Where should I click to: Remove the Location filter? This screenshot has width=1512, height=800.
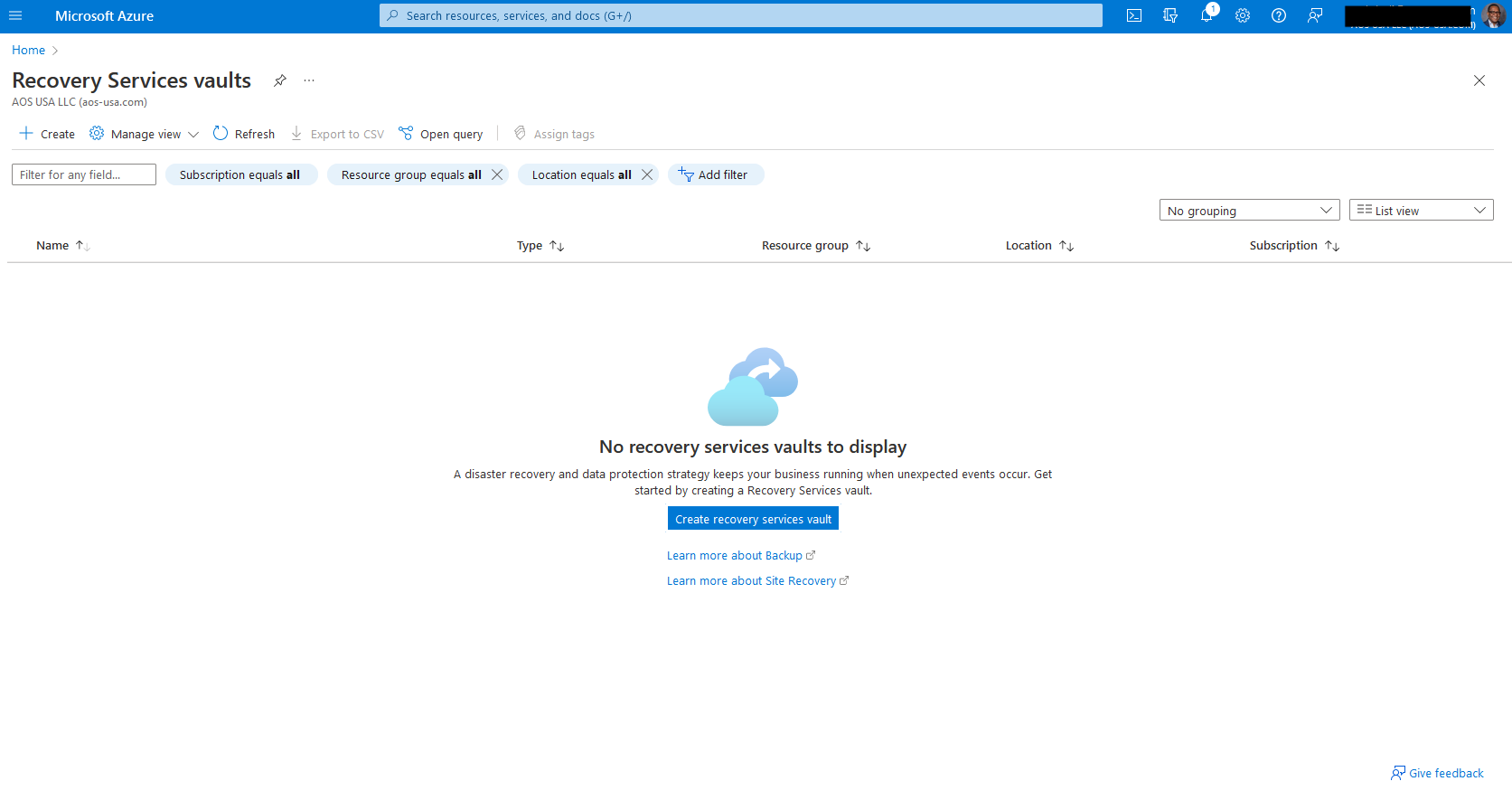pos(647,174)
